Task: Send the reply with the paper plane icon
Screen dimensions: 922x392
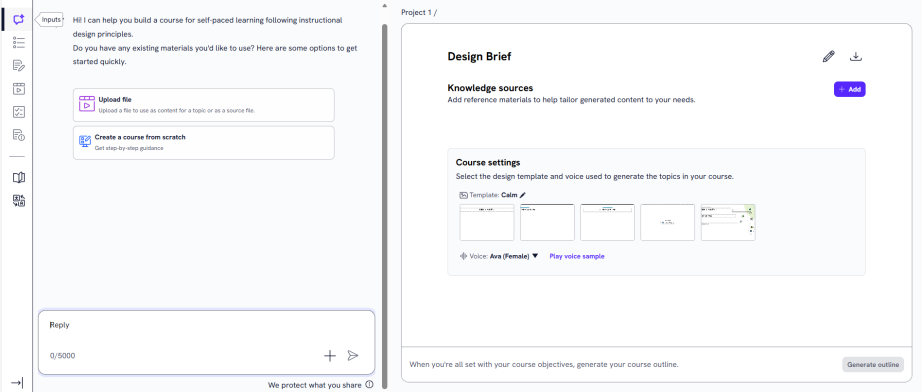Action: [353, 356]
